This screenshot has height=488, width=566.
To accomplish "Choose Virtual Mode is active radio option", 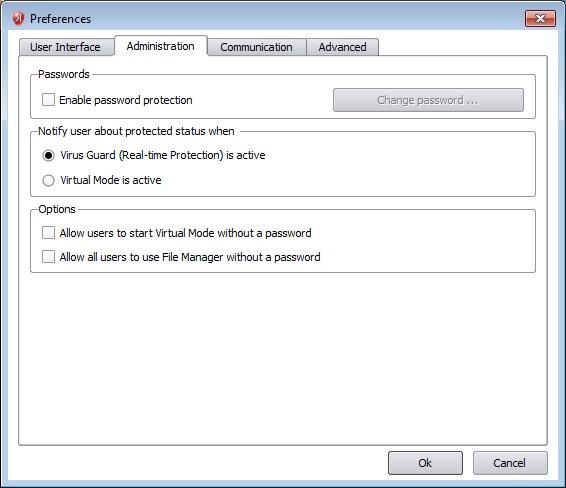I will coord(48,180).
